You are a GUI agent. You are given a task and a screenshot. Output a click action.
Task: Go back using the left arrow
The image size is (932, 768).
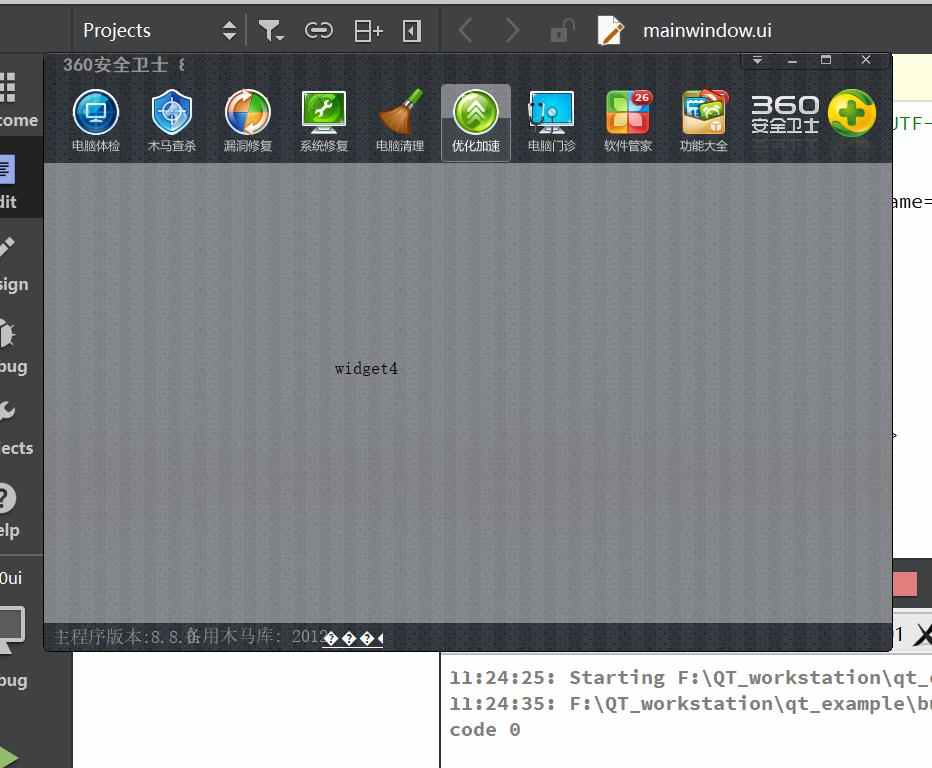coord(466,30)
